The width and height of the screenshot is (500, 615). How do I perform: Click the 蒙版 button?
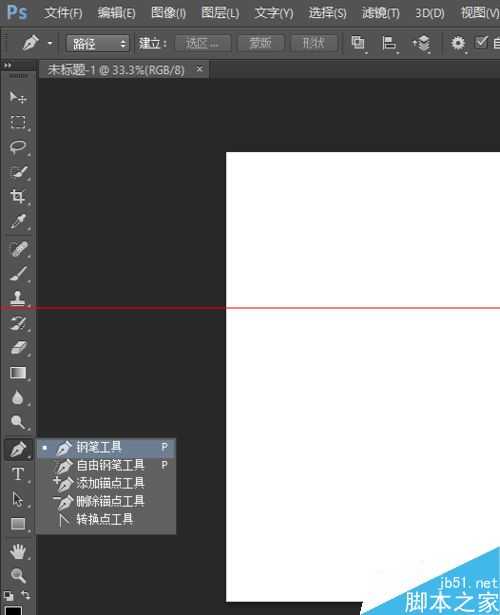point(260,43)
